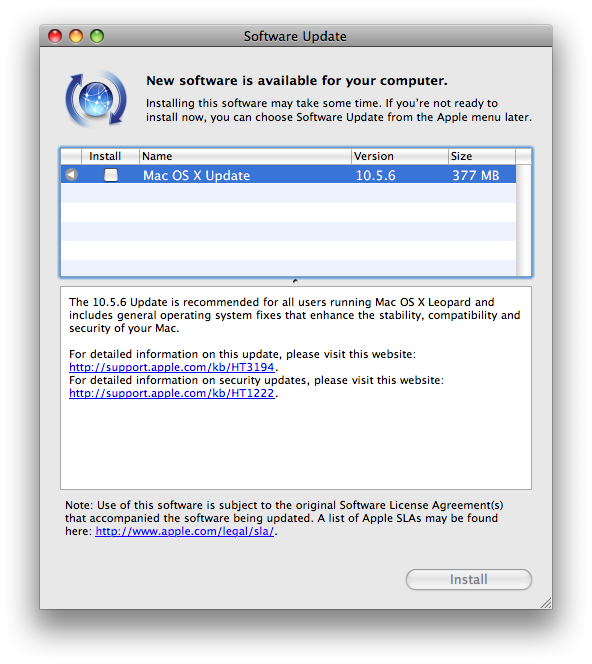
Task: Open the apple.com/legal/sla link
Action: tap(185, 531)
